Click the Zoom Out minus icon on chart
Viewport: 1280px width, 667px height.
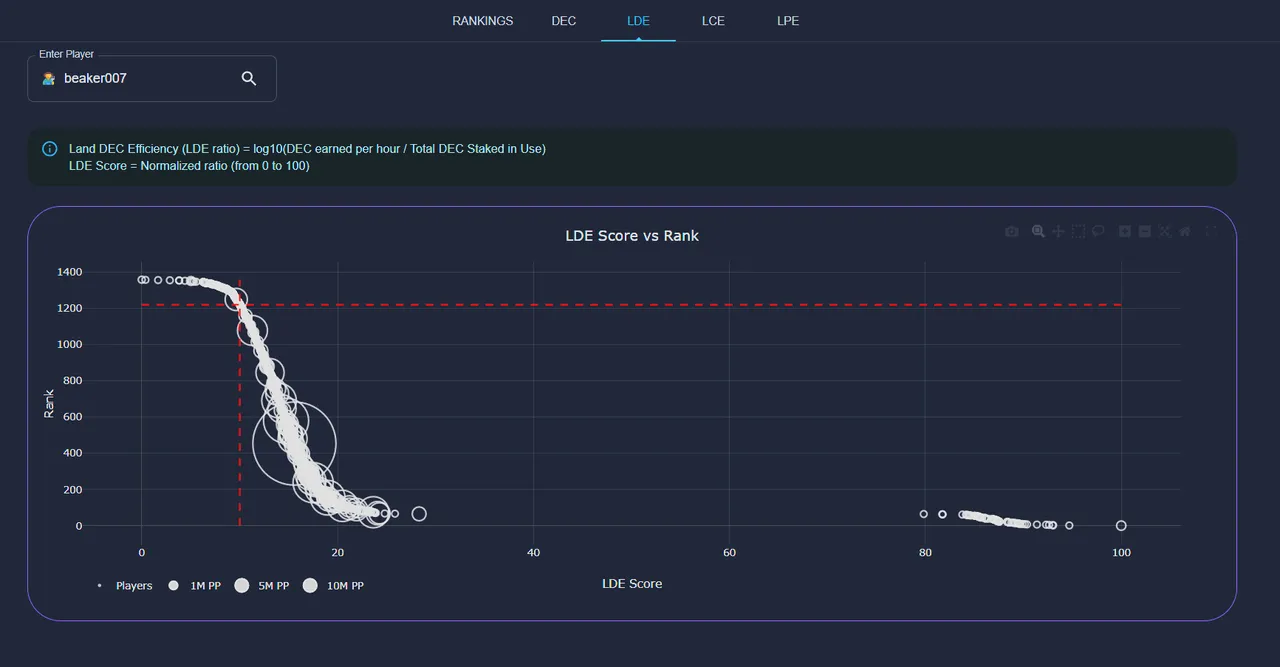[x=1145, y=231]
